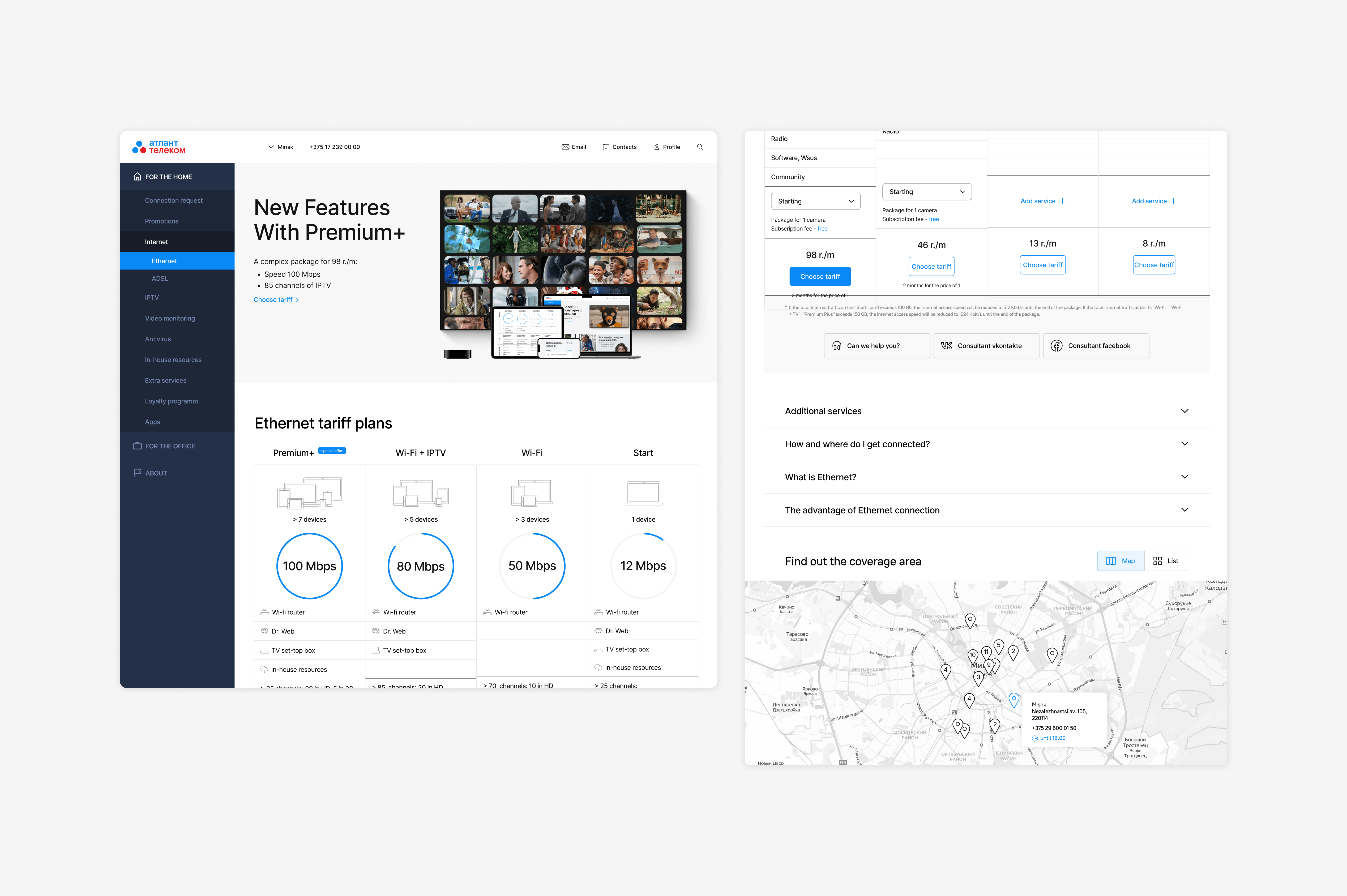Click the map pin numbered 3
This screenshot has width=1347, height=896.
tap(978, 678)
